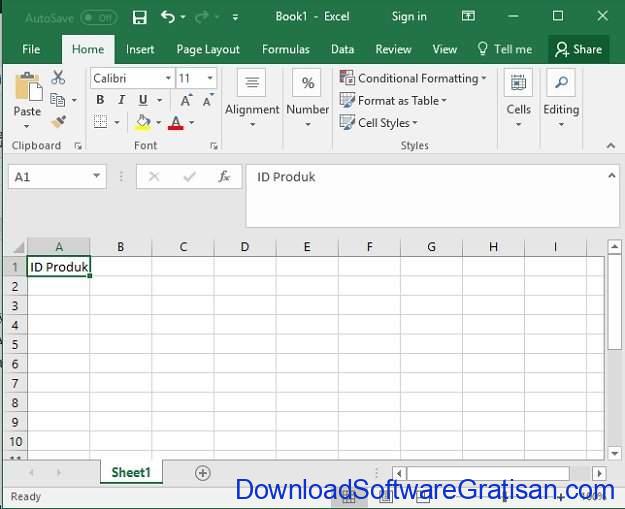Viewport: 625px width, 509px height.
Task: Click the Redo arrow icon
Action: pyautogui.click(x=202, y=17)
